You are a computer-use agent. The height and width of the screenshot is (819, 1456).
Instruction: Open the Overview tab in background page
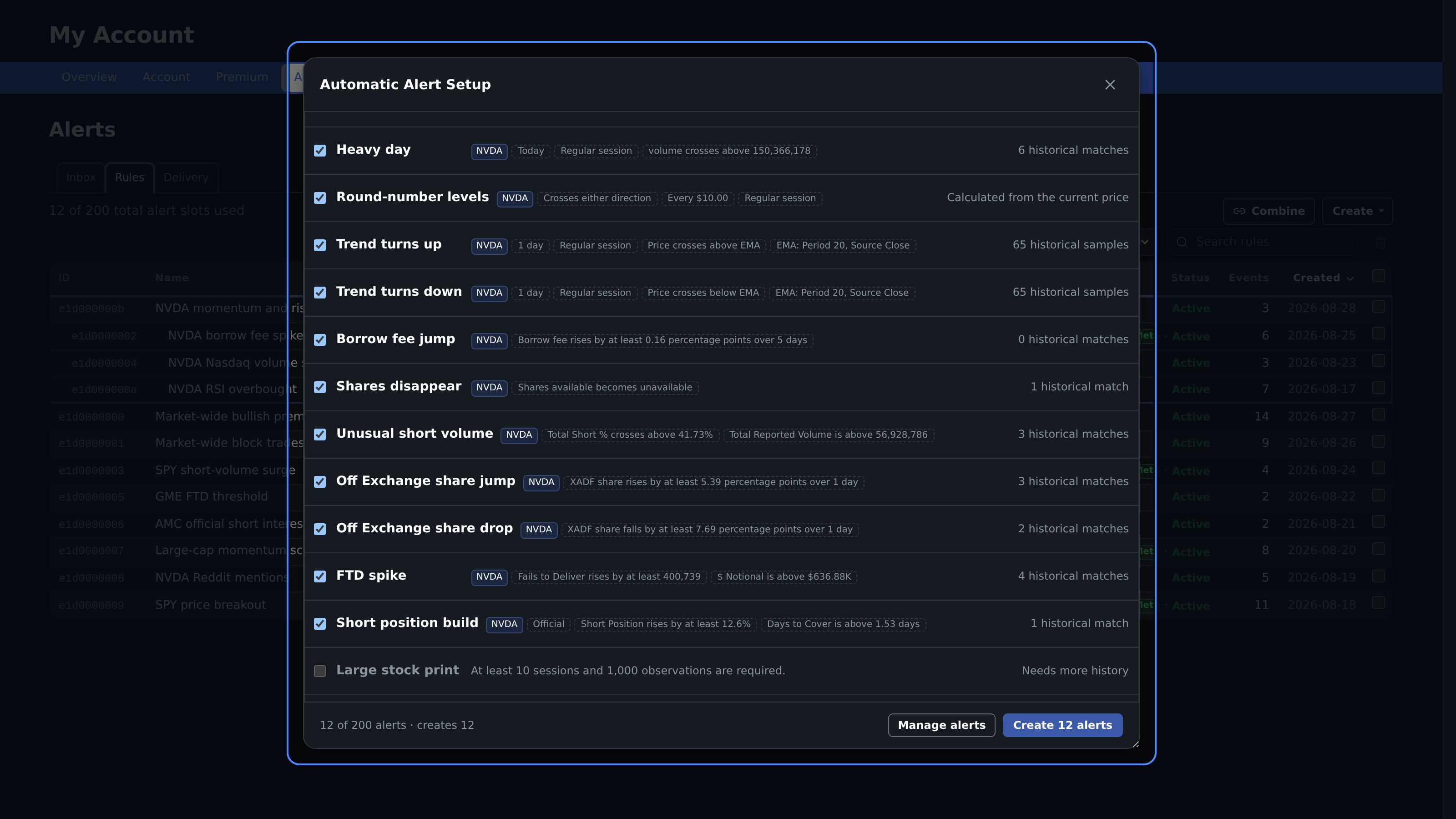(89, 77)
